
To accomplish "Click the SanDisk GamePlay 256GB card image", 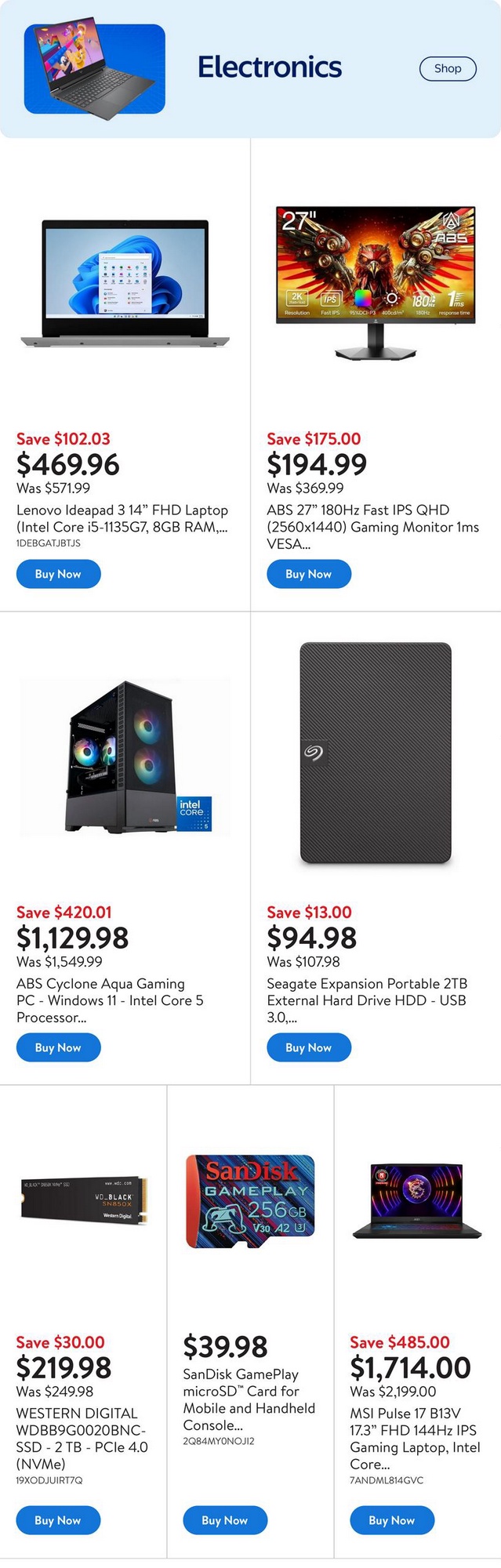I will click(250, 1201).
